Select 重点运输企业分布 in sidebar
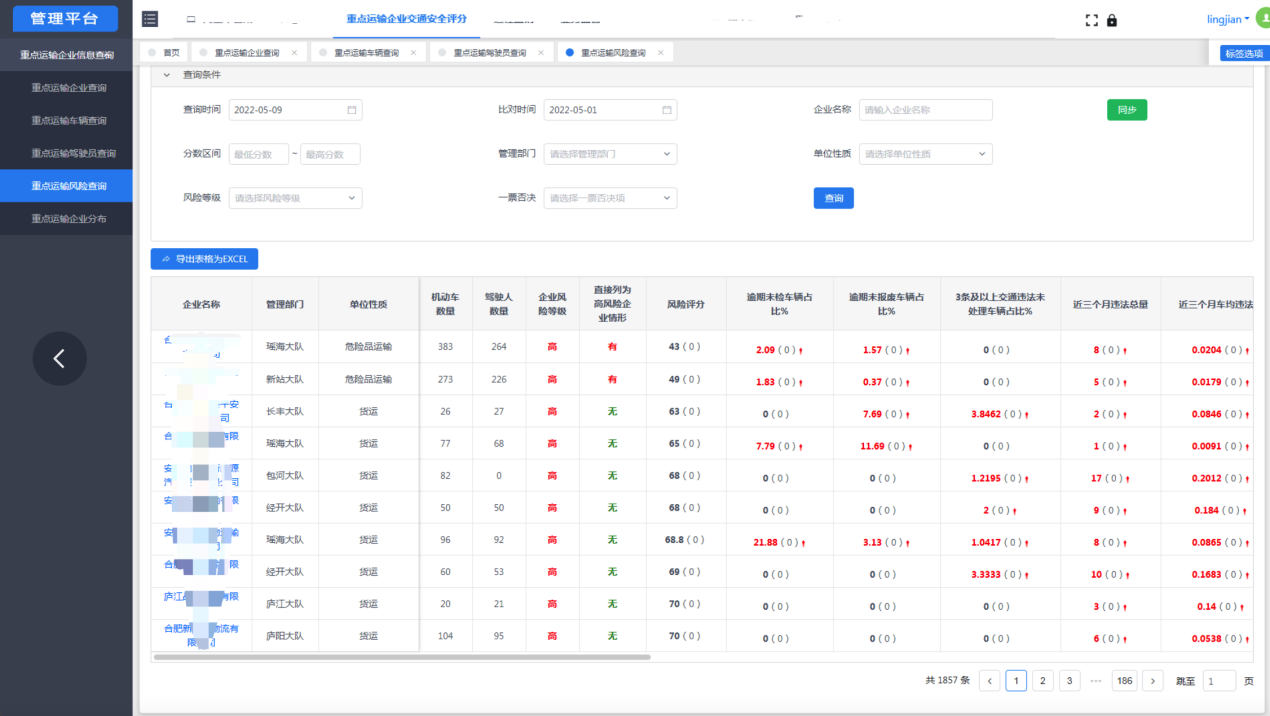The height and width of the screenshot is (716, 1270). [x=68, y=219]
